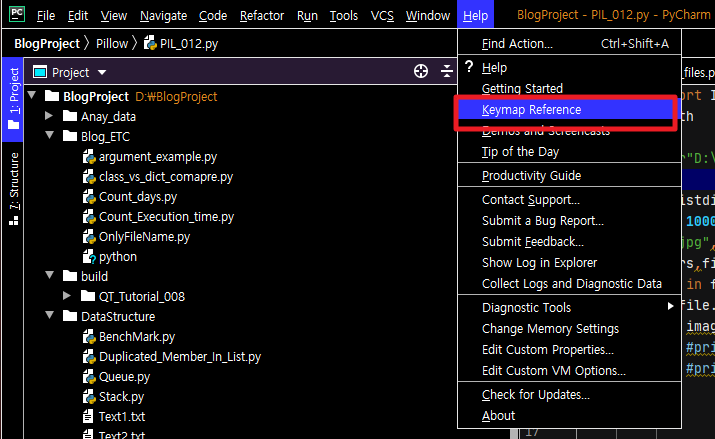This screenshot has height=439, width=715.
Task: Select Submit Feedback...
Action: pos(569,242)
